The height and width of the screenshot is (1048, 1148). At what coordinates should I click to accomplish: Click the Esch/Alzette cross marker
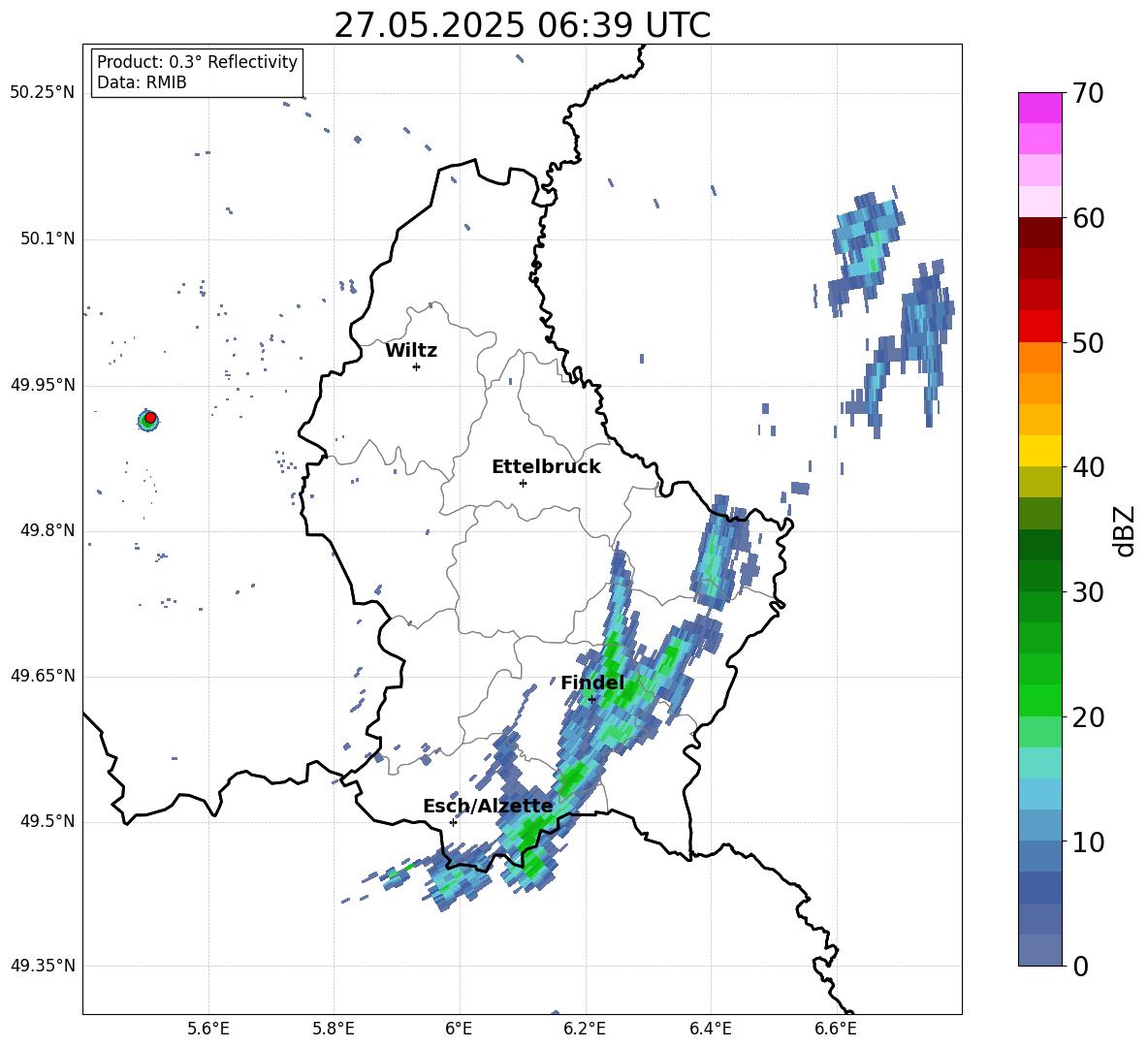pos(453,822)
